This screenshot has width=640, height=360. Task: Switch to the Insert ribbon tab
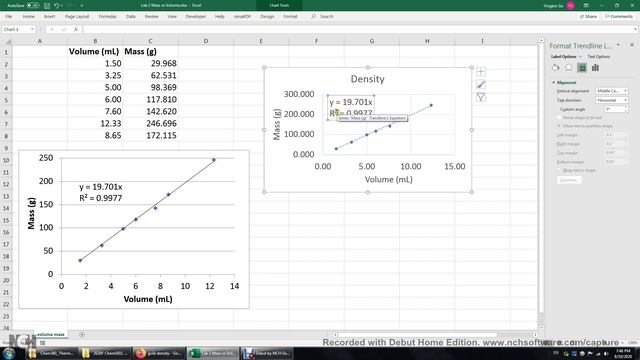pyautogui.click(x=49, y=16)
